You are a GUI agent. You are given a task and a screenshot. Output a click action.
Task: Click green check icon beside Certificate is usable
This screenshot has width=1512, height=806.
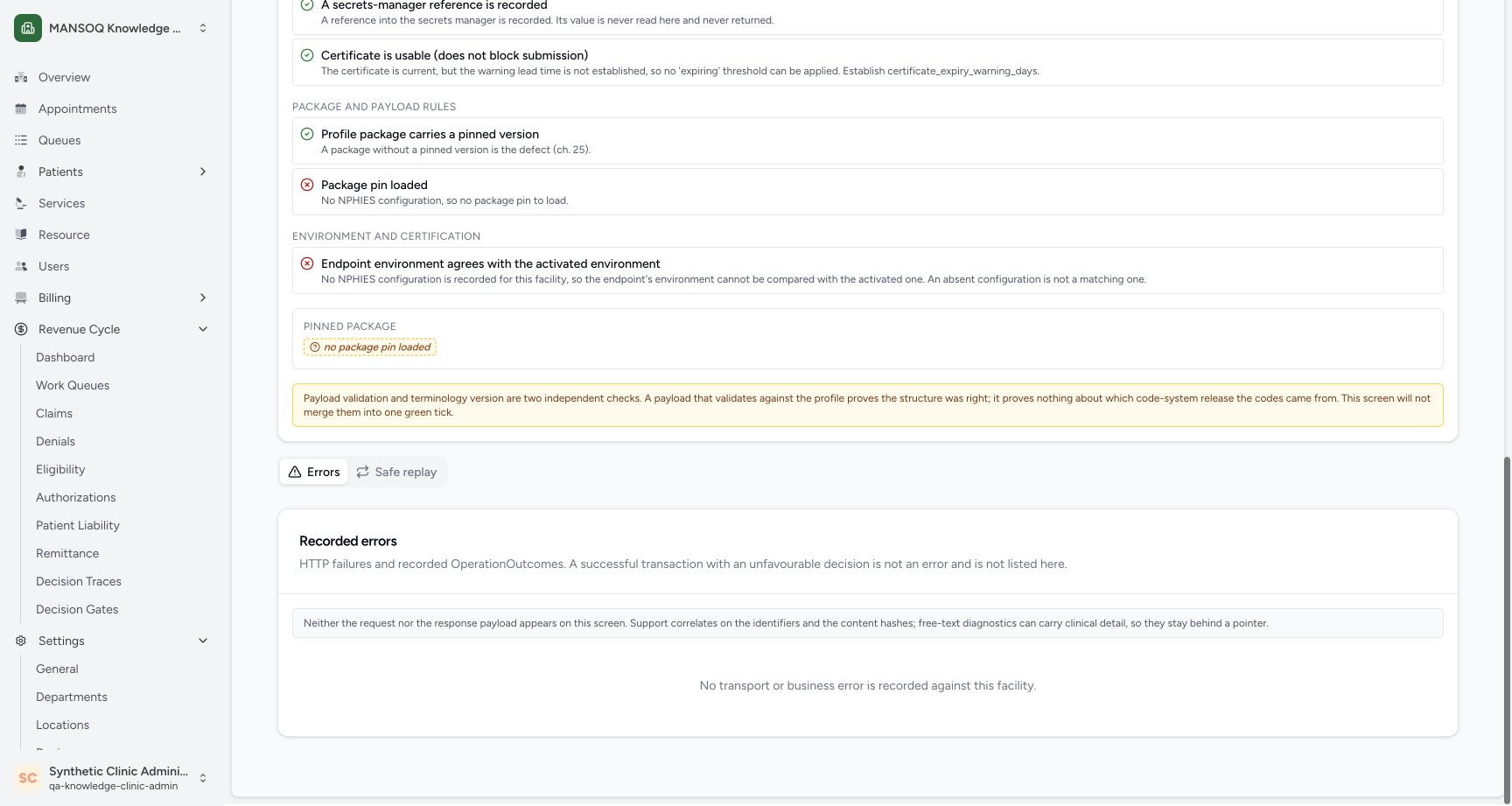[x=307, y=55]
